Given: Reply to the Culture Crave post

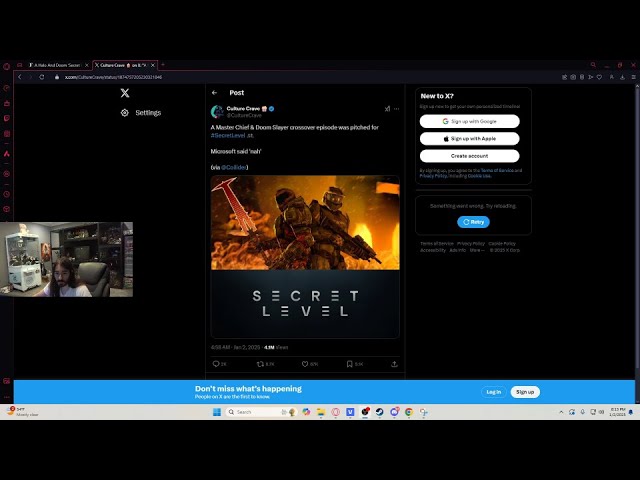Looking at the screenshot, I should tap(216, 364).
